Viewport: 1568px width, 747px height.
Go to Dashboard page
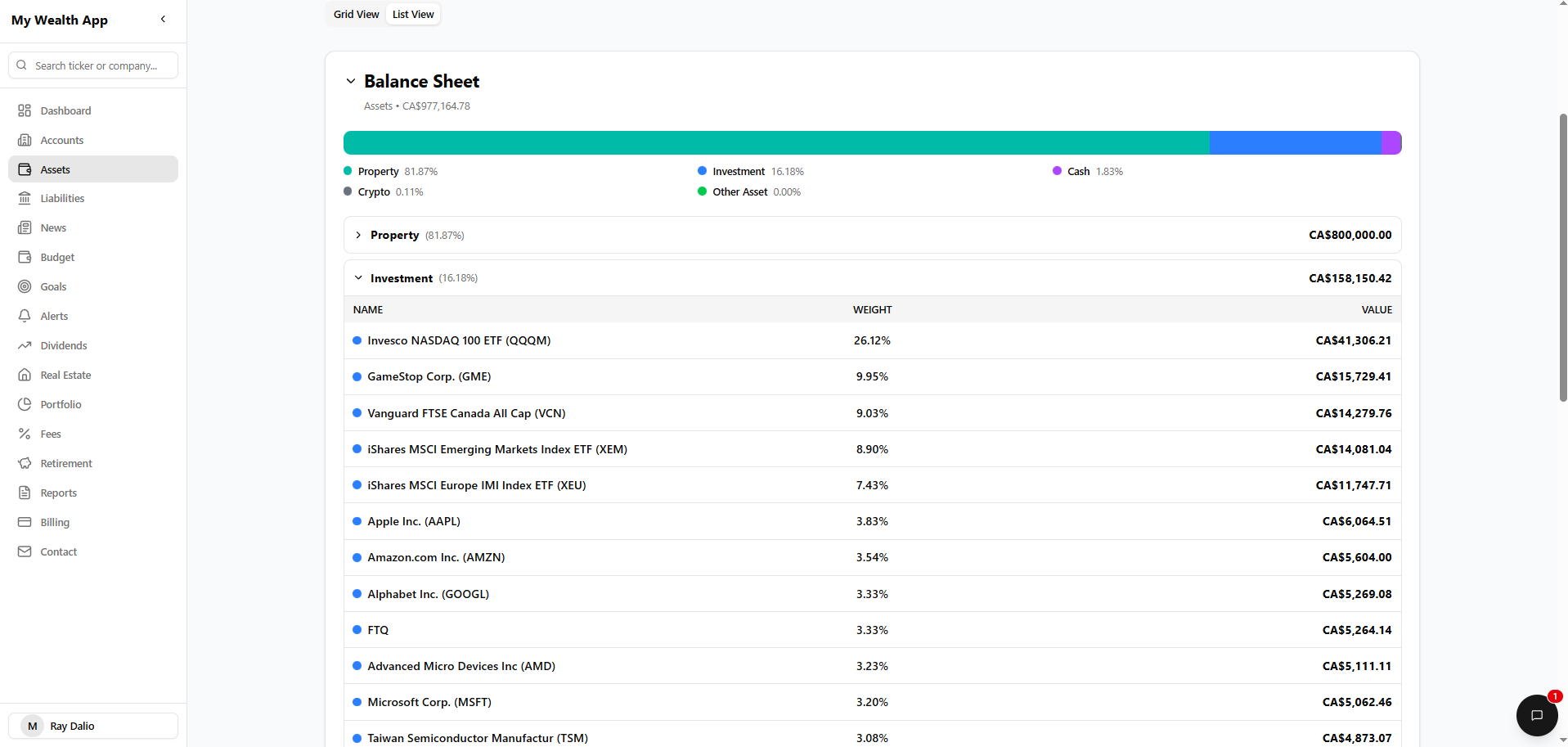93,110
